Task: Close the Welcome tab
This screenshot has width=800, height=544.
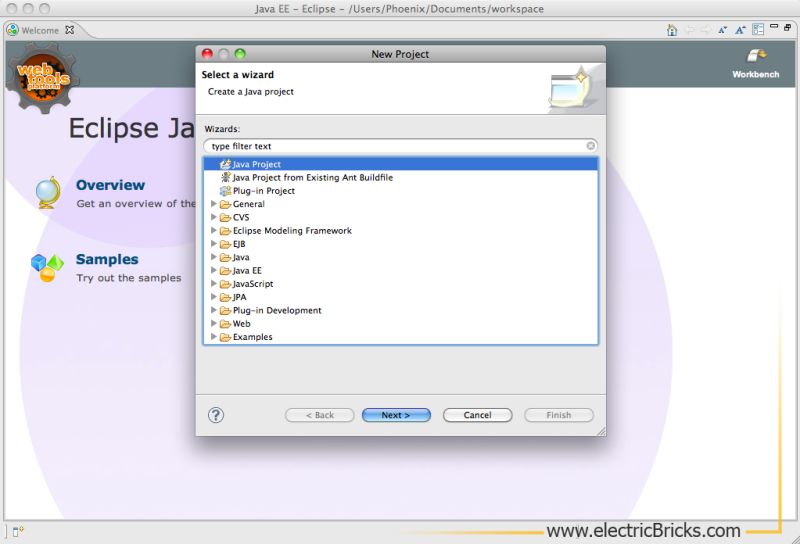Action: pyautogui.click(x=69, y=30)
